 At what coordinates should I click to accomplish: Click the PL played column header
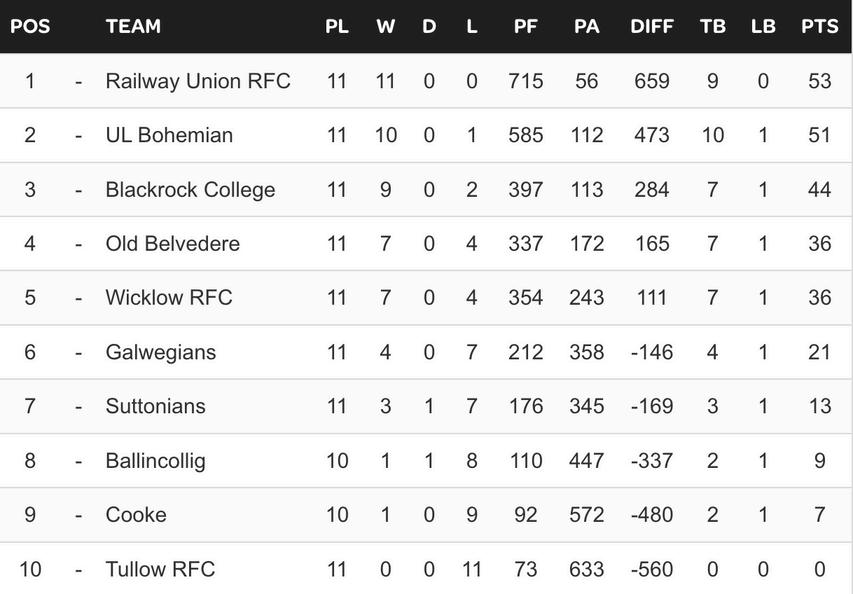(337, 27)
